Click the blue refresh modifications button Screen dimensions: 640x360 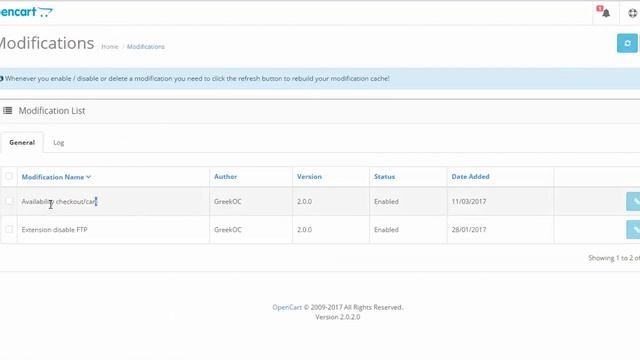(627, 43)
